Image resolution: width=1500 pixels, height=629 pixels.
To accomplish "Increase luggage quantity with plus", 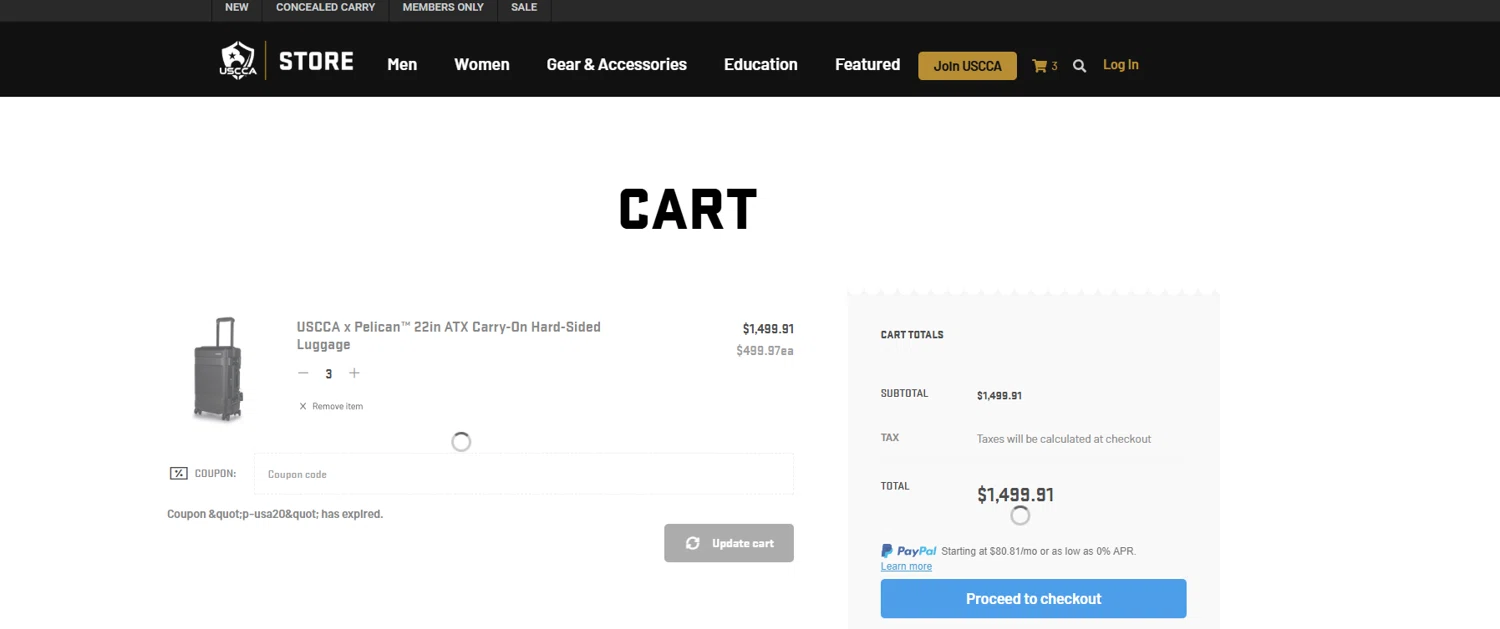I will point(354,373).
